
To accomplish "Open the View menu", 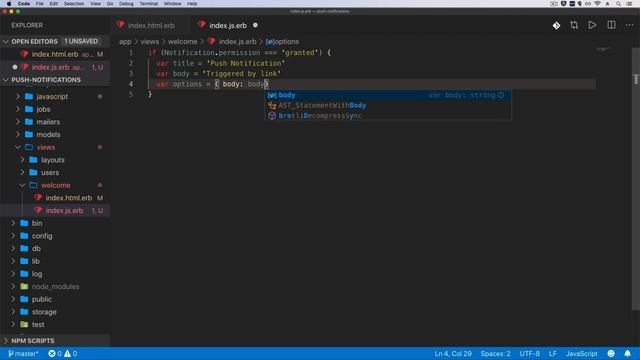I will 96,4.
